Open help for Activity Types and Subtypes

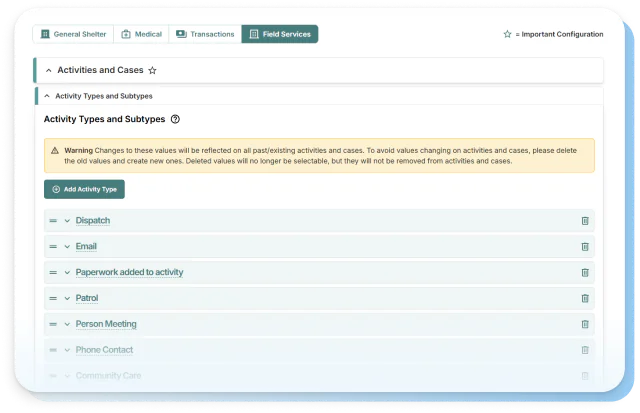(x=175, y=119)
